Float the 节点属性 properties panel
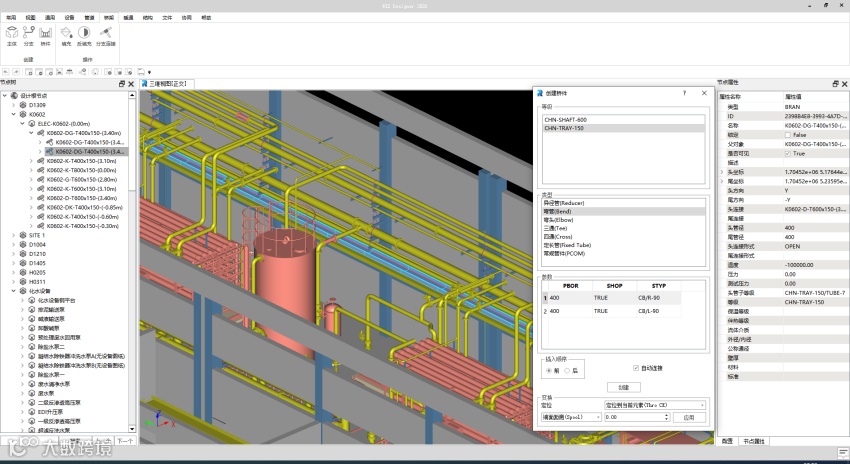The height and width of the screenshot is (464, 850). pyautogui.click(x=835, y=83)
